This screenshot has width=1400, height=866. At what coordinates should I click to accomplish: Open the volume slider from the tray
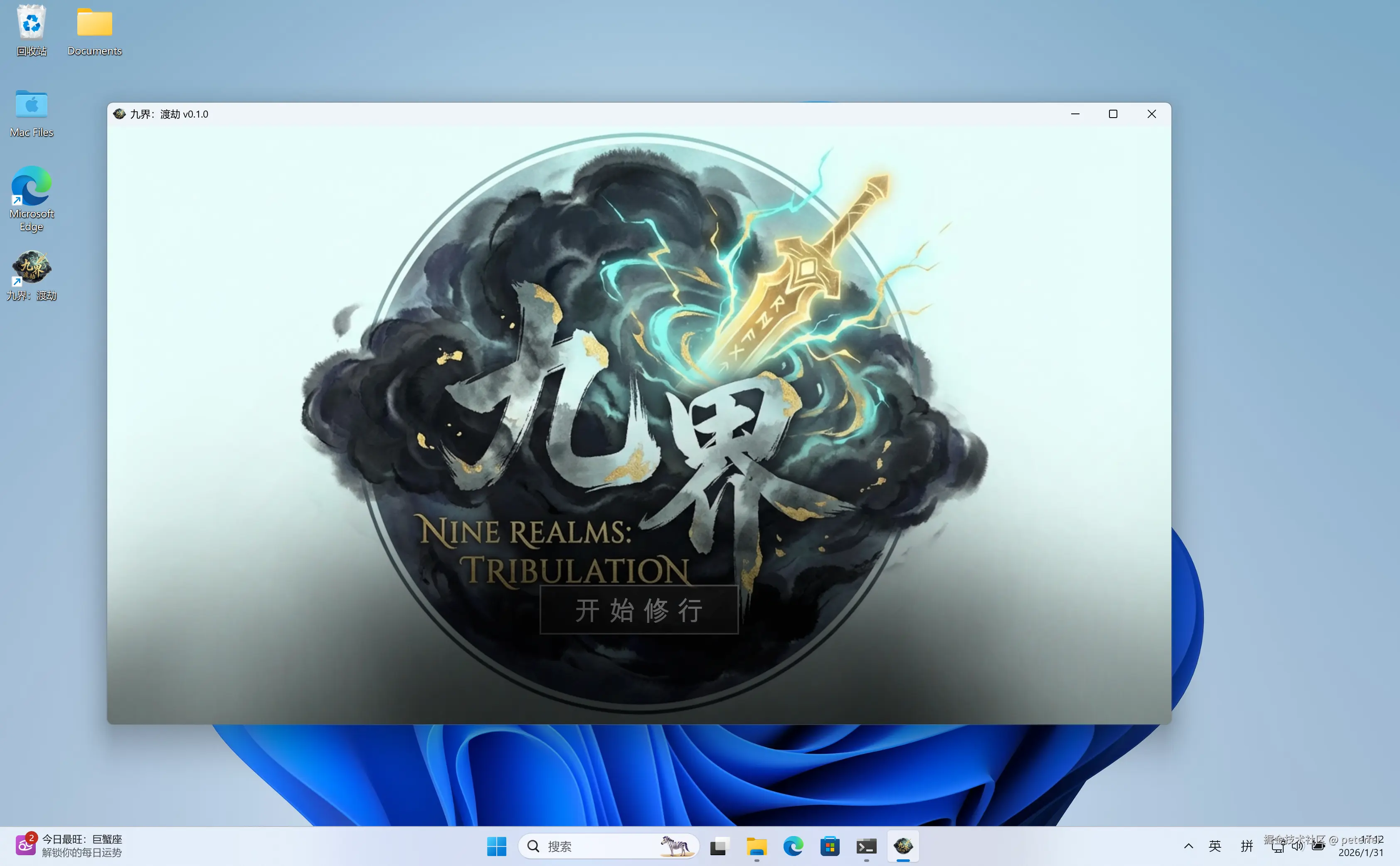1298,846
